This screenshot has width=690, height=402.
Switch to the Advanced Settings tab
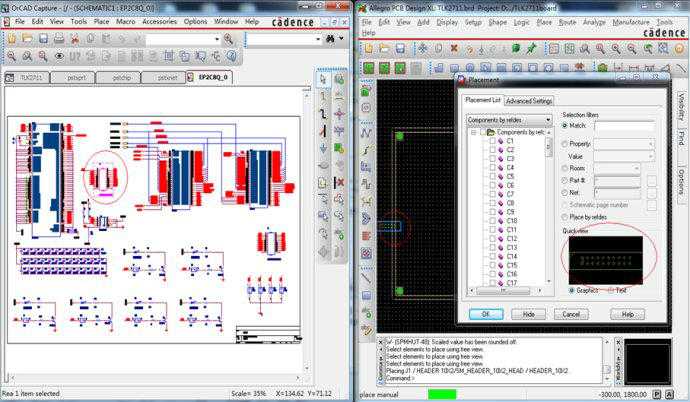[529, 101]
